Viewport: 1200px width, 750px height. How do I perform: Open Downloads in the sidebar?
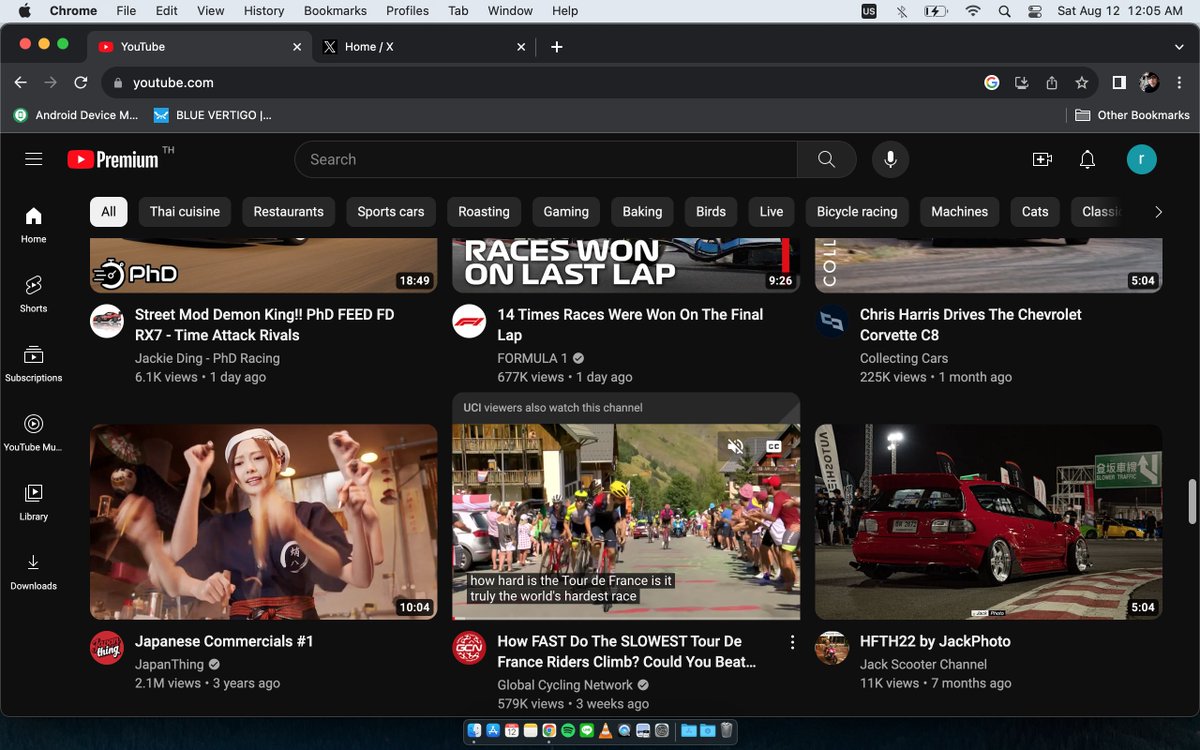(34, 572)
